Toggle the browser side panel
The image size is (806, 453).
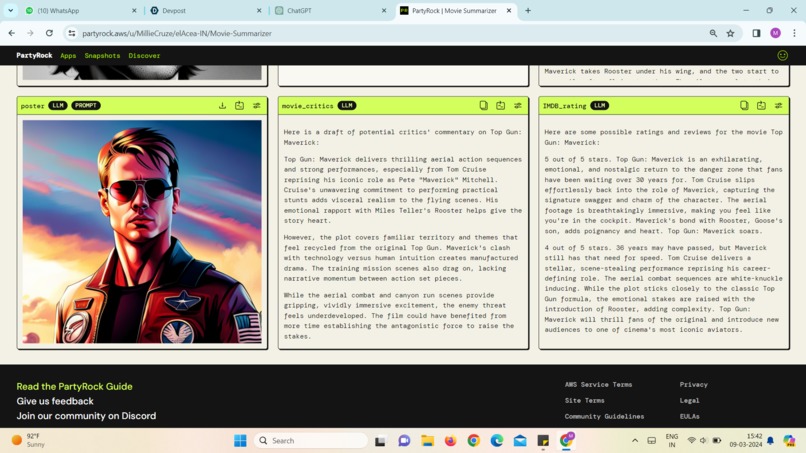(756, 33)
